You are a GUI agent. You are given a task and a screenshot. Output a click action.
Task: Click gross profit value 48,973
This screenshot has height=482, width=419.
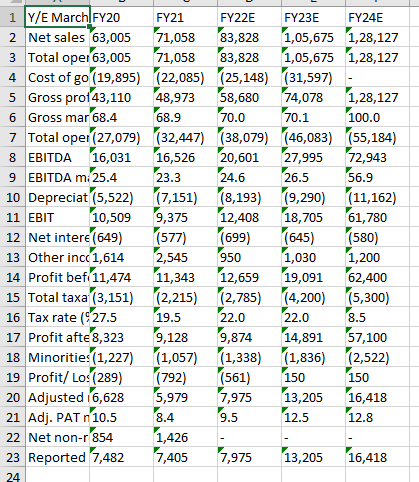(185, 97)
